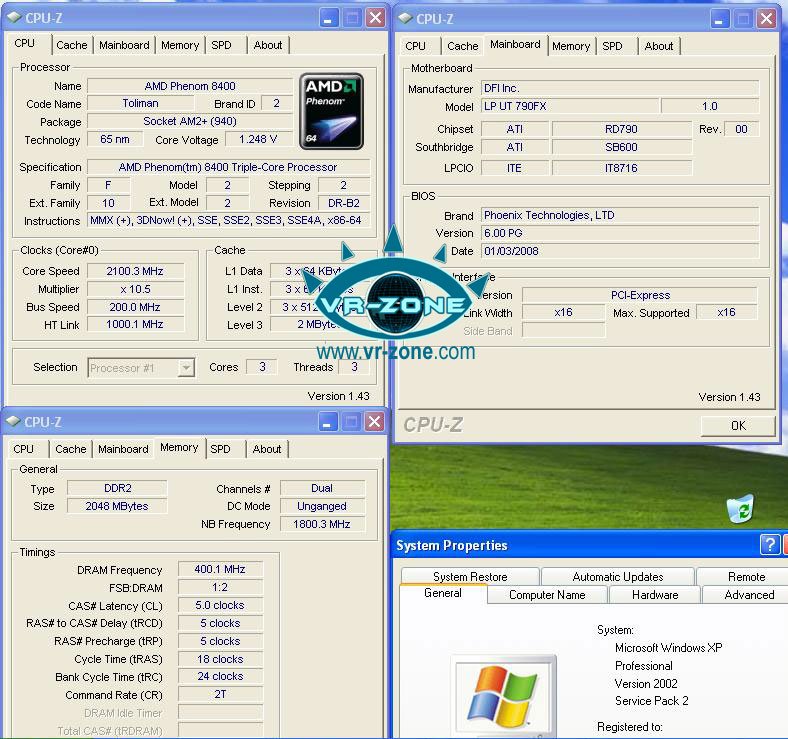
Task: Switch to SPD tab in Mainboard window
Action: pyautogui.click(x=612, y=46)
